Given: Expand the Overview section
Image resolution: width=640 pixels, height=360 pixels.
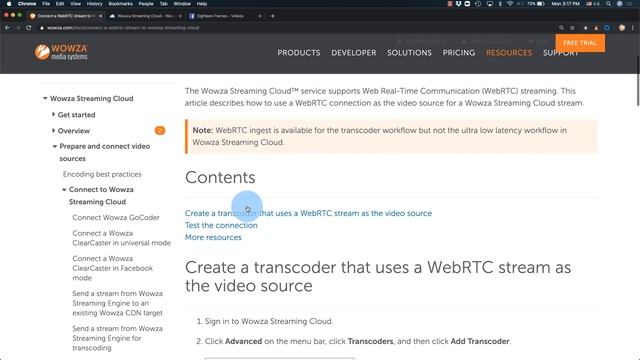Looking at the screenshot, I should tap(53, 131).
